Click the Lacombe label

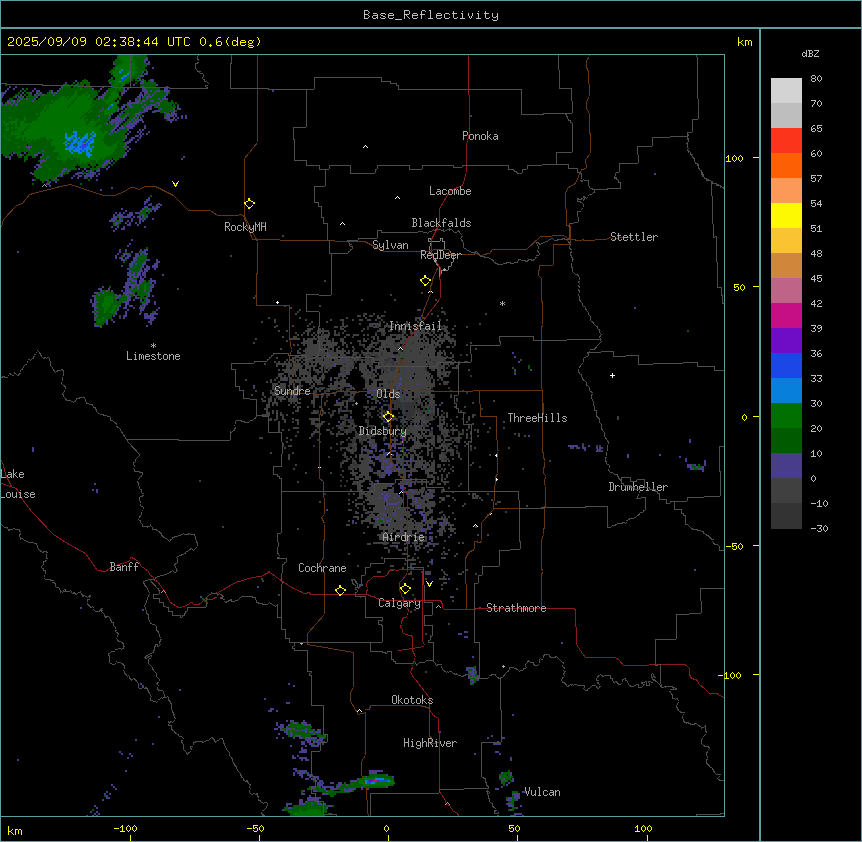[x=450, y=191]
